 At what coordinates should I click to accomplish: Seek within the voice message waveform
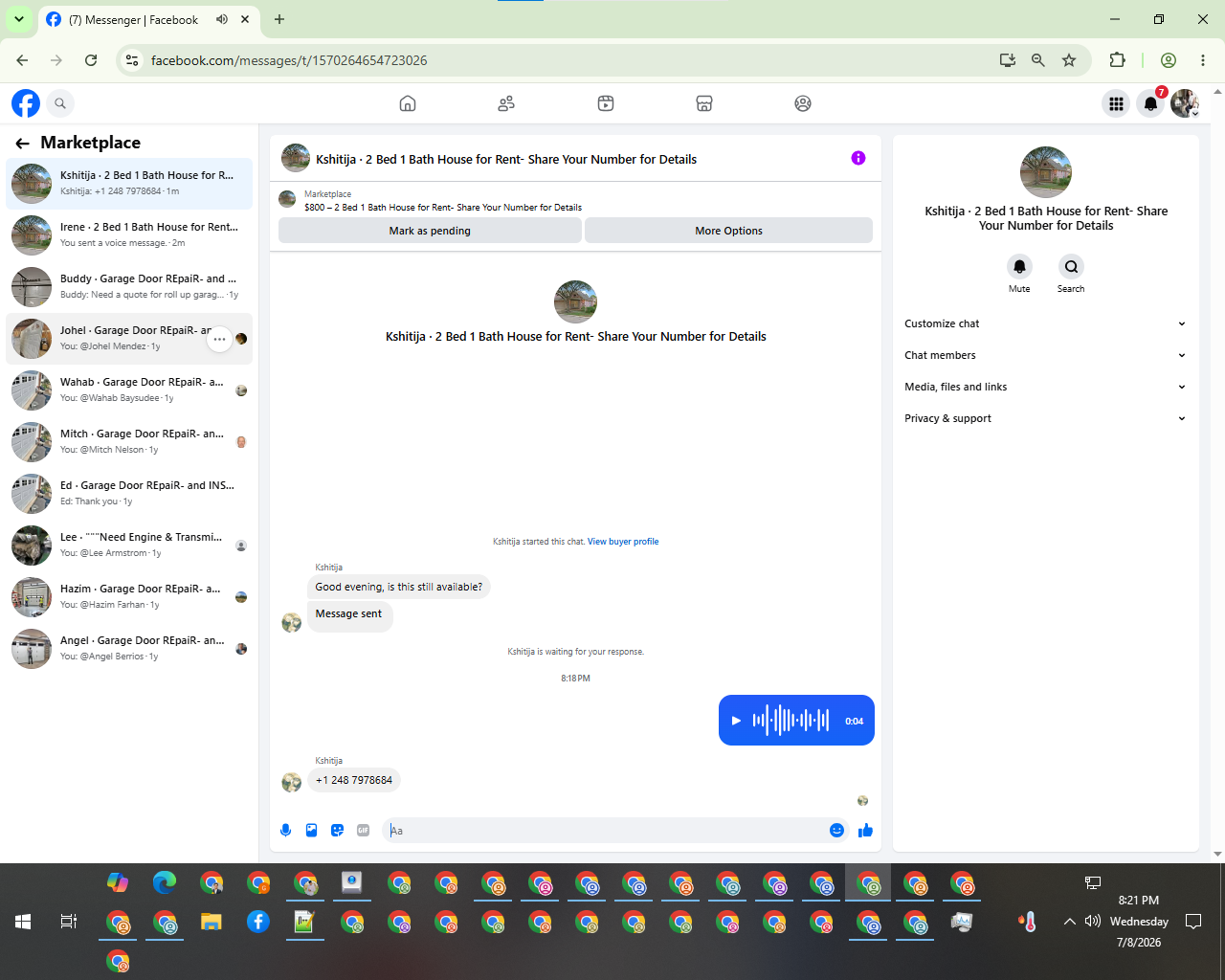tap(791, 721)
